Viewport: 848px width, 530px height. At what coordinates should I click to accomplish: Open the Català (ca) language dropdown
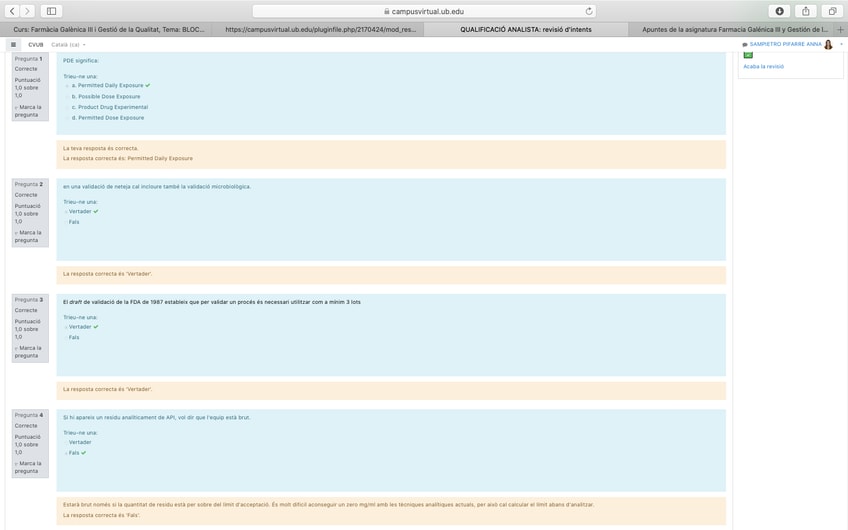tap(68, 45)
